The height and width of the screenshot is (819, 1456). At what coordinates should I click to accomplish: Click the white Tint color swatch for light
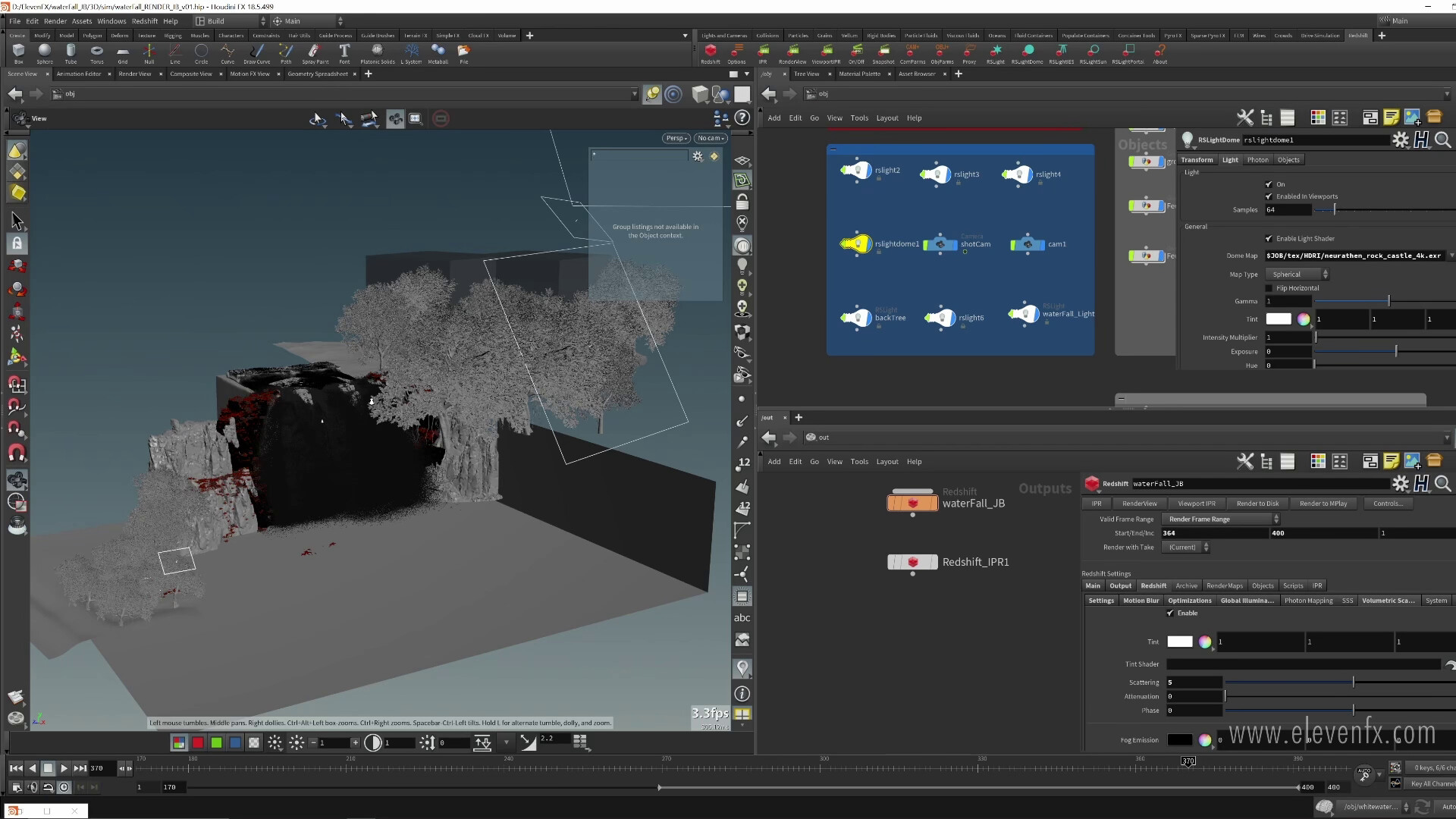pyautogui.click(x=1278, y=319)
